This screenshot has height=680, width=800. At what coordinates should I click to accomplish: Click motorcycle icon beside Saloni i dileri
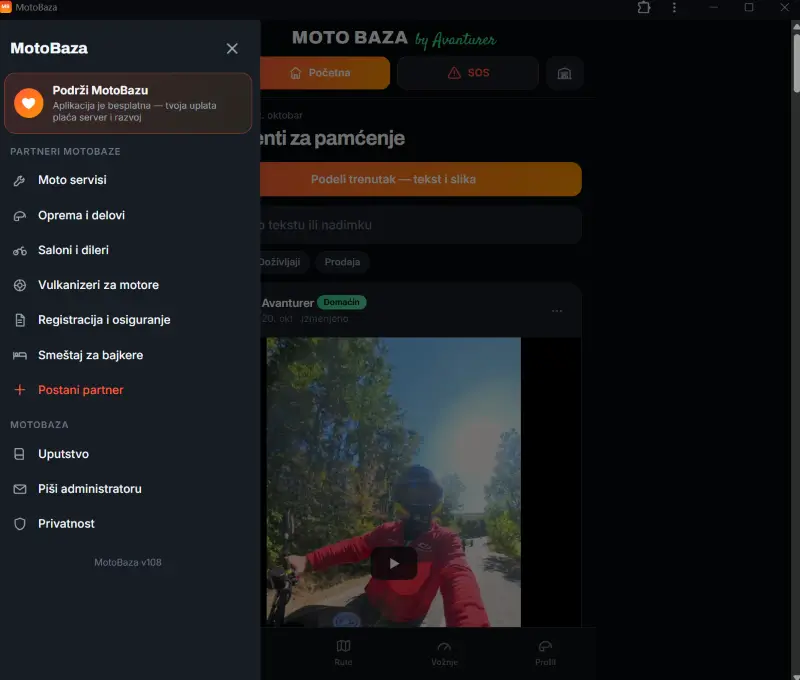[x=19, y=250]
